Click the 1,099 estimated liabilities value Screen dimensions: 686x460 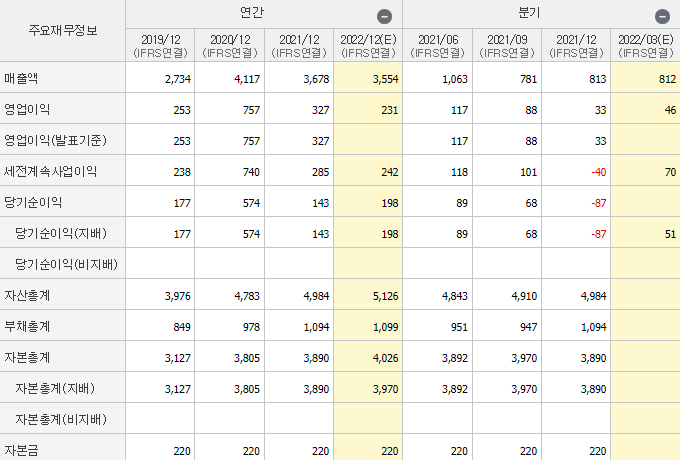pyautogui.click(x=385, y=327)
